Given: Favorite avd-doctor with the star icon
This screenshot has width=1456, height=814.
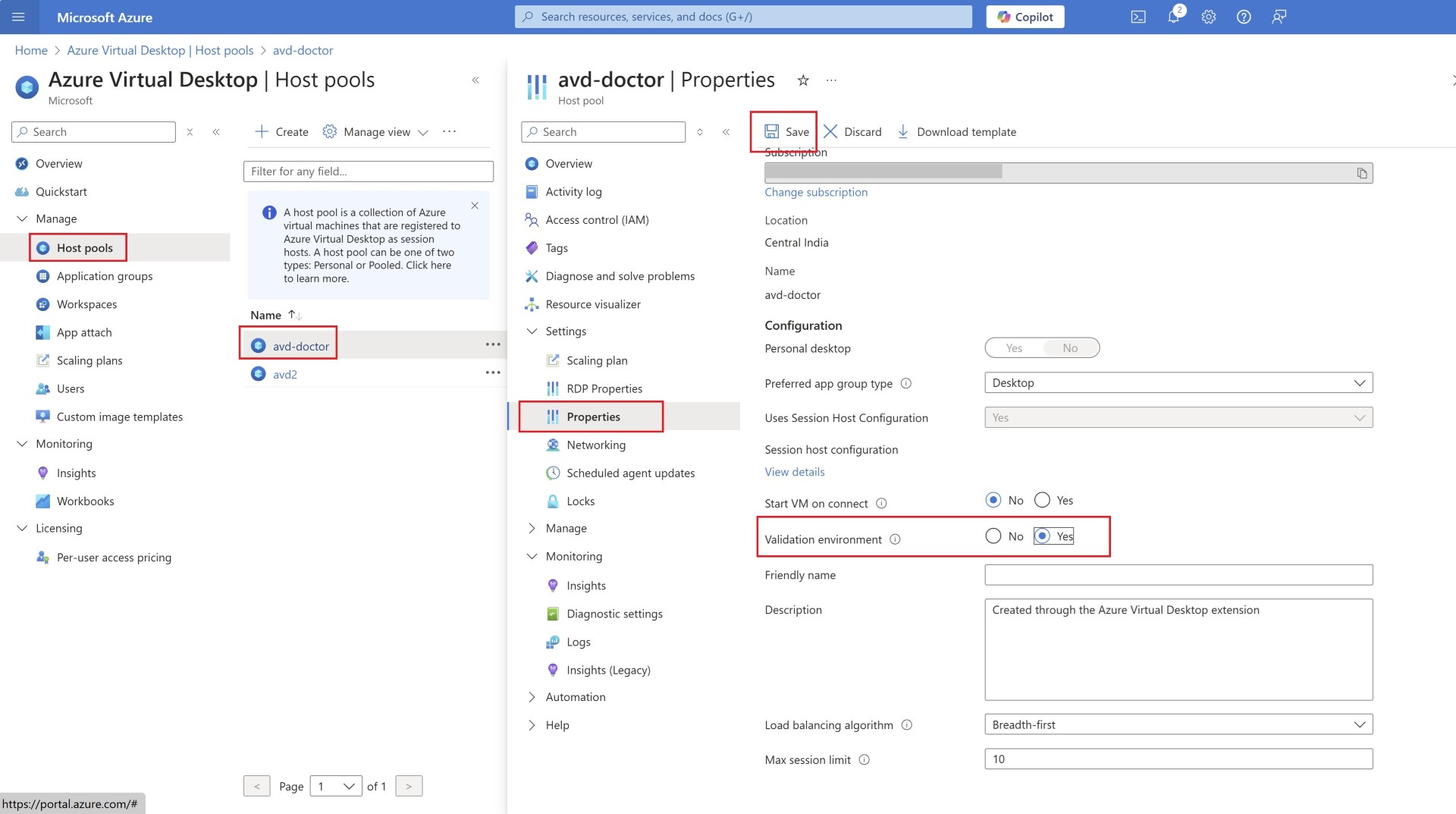Looking at the screenshot, I should click(x=803, y=80).
